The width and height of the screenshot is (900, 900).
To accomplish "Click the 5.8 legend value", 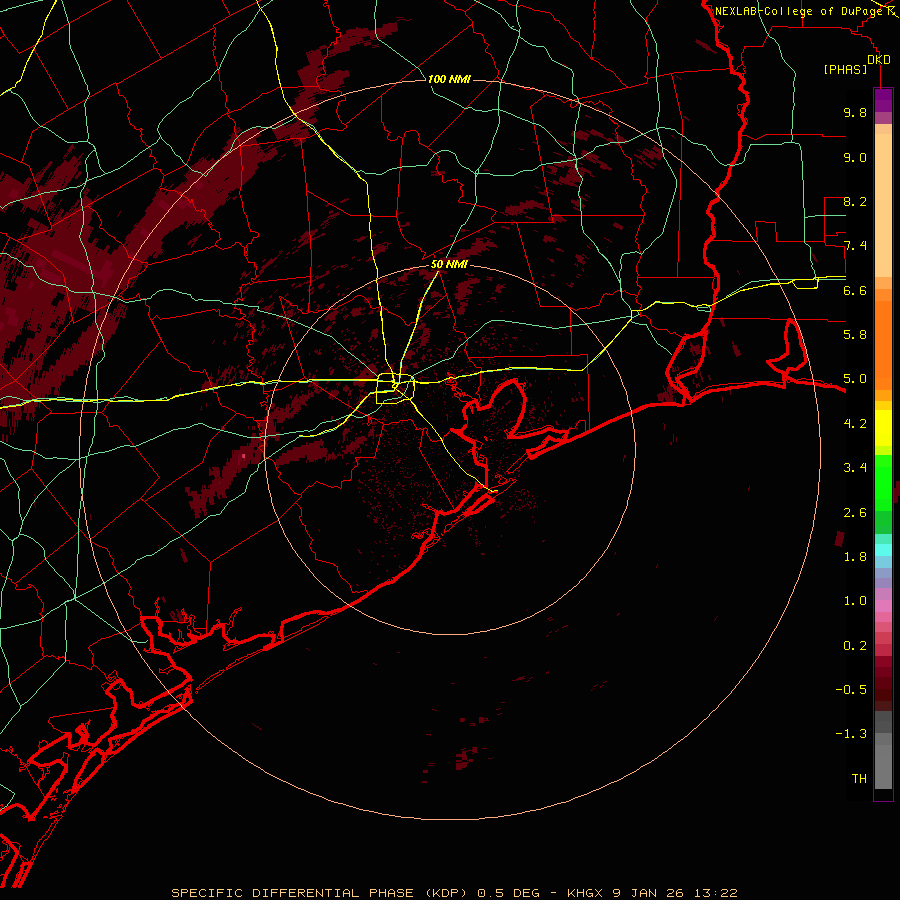I will [x=855, y=335].
